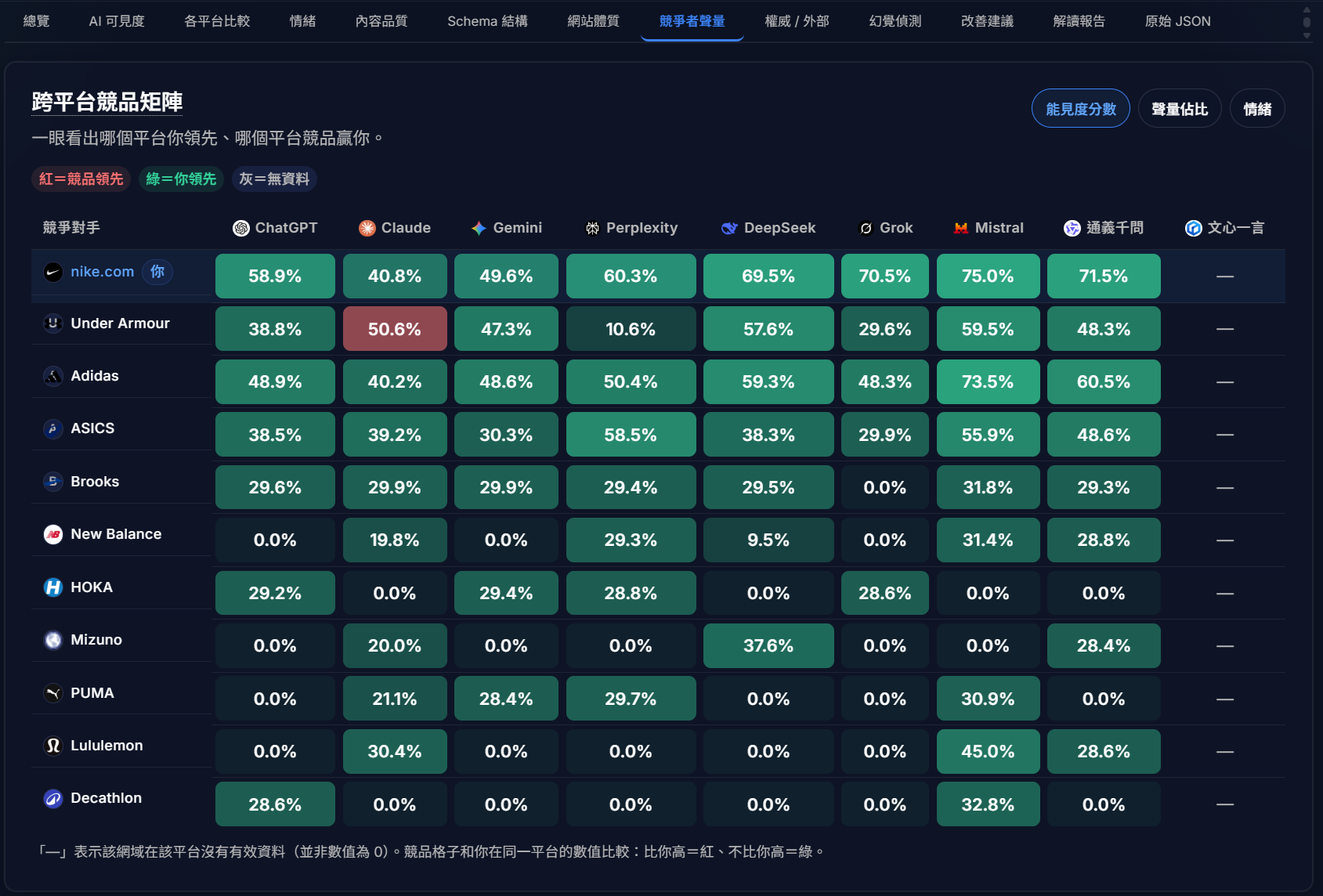Click the Gemini star icon in header
The height and width of the screenshot is (896, 1323).
click(x=479, y=228)
